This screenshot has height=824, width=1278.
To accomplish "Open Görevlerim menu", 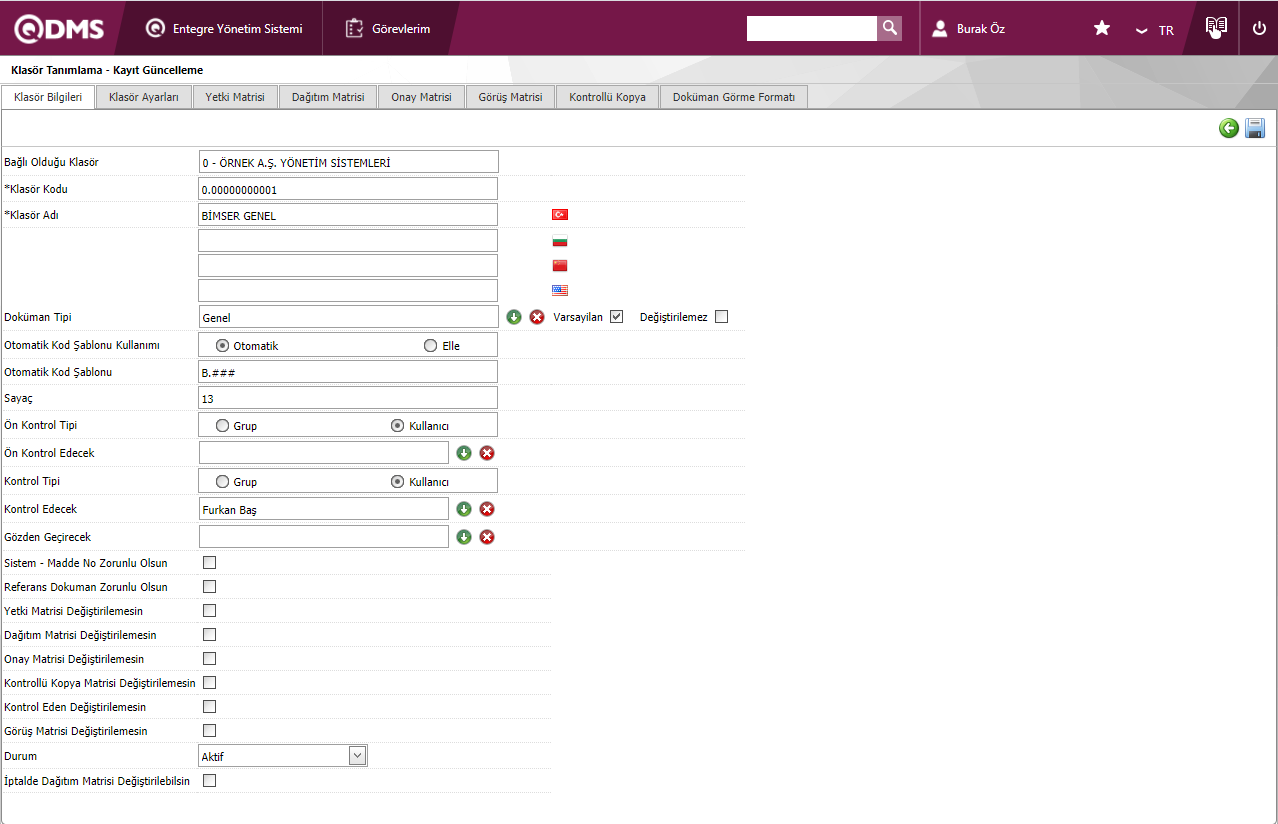I will 388,29.
